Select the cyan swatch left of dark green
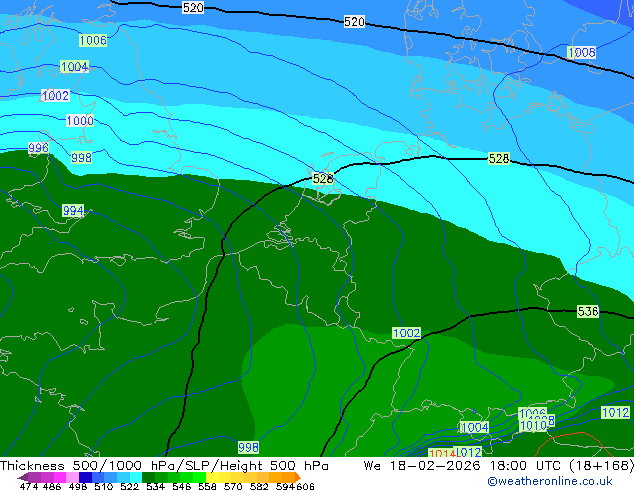This screenshot has width=634, height=490. click(136, 477)
